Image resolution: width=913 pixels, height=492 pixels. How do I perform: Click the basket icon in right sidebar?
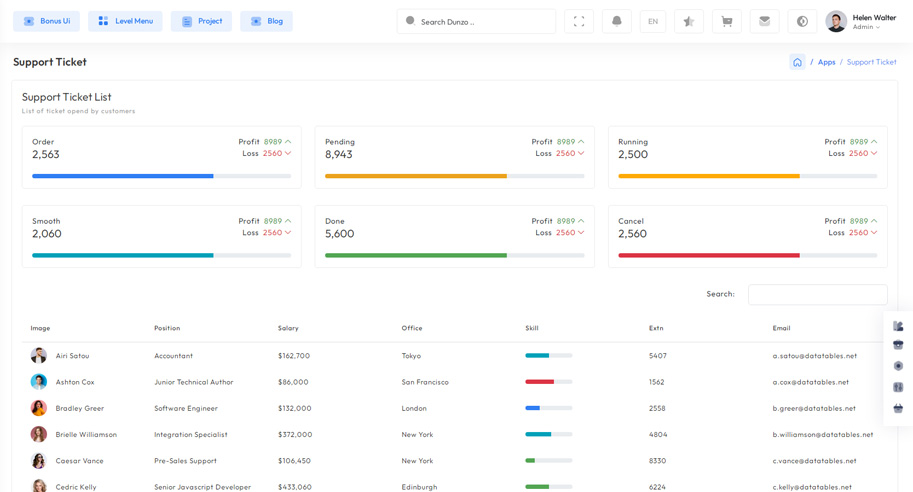click(898, 408)
